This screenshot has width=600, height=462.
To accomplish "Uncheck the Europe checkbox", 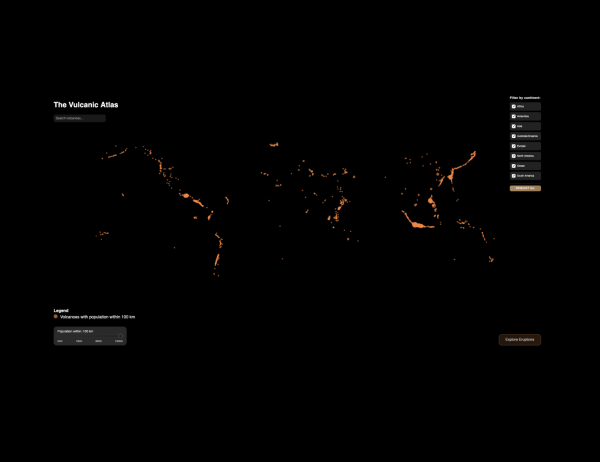I will [514, 146].
